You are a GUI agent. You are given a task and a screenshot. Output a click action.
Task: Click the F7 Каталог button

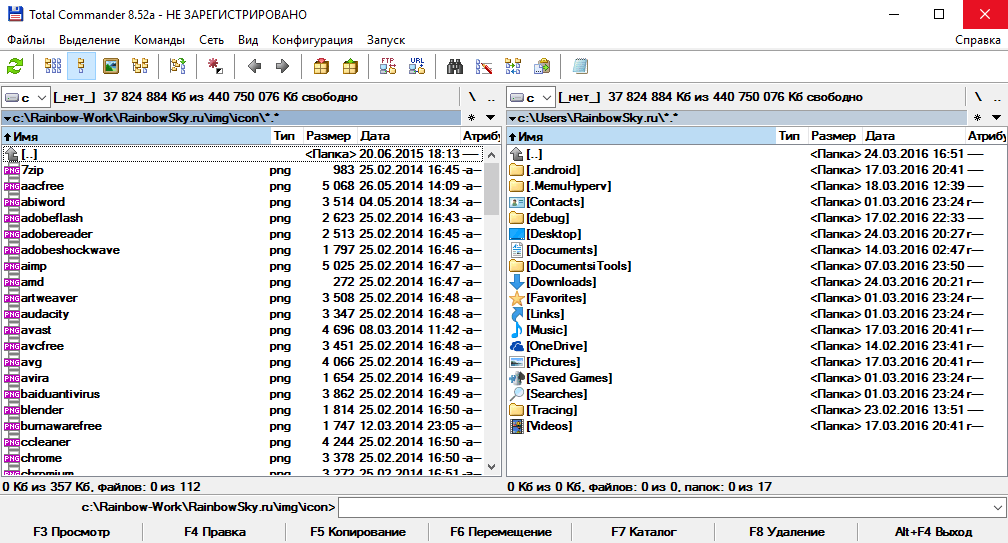644,532
